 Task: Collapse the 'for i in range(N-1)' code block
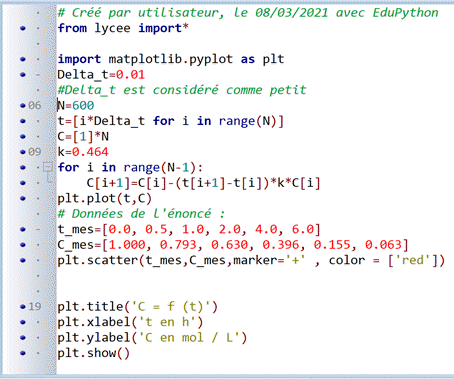click(x=48, y=167)
